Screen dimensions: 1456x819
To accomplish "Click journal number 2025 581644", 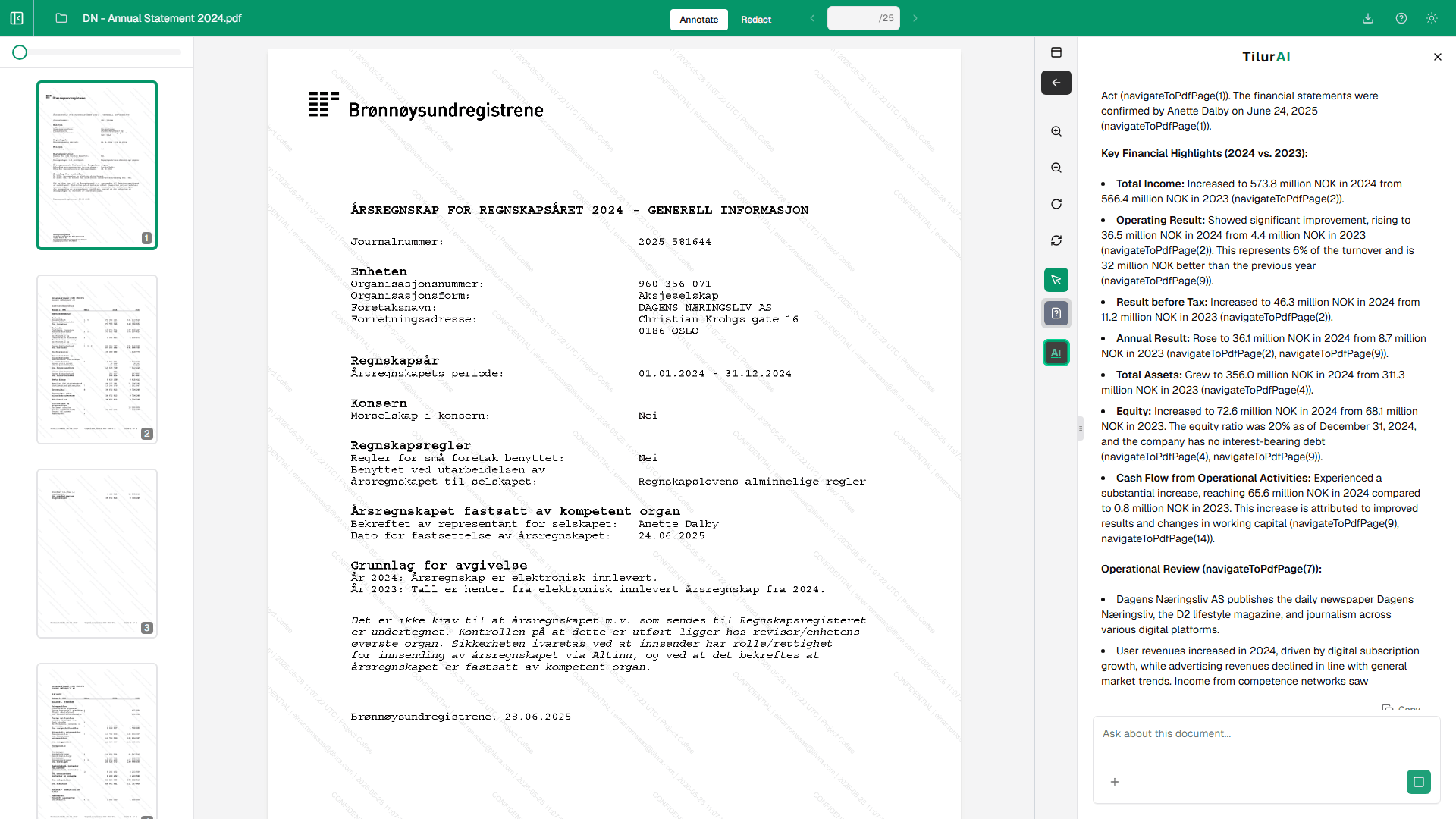I will point(675,242).
